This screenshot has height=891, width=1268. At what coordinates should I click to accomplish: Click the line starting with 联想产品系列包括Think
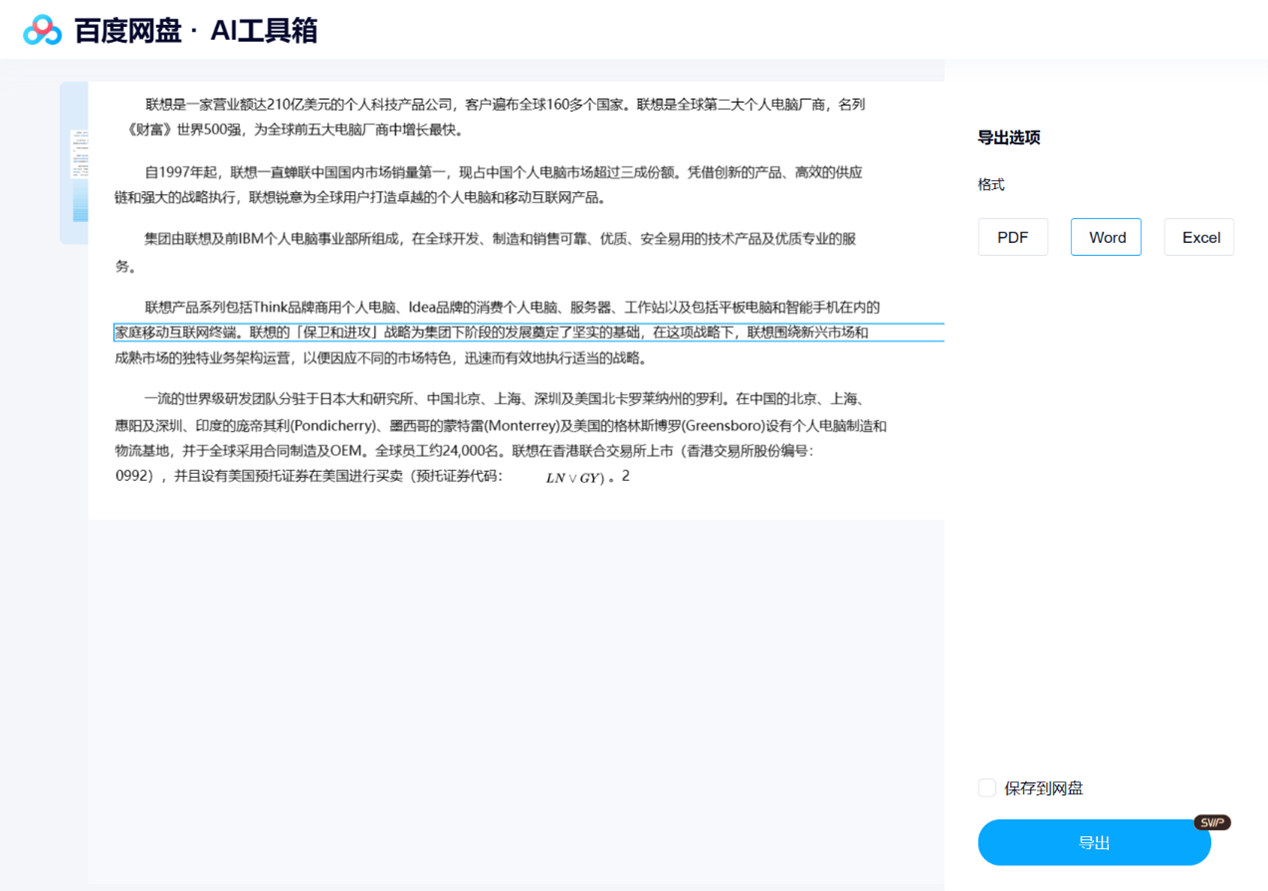(512, 307)
